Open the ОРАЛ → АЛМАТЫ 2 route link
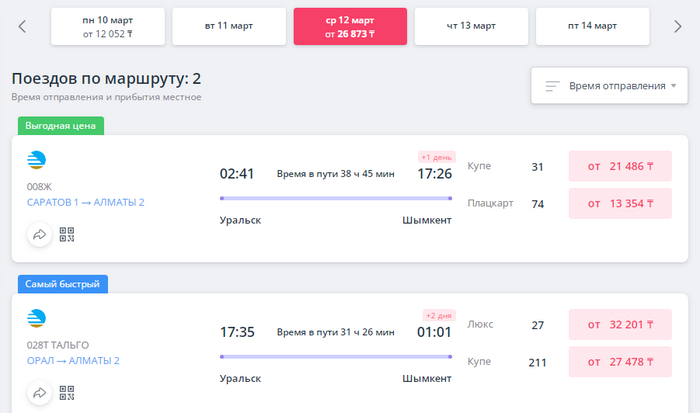The width and height of the screenshot is (700, 413). point(73,360)
